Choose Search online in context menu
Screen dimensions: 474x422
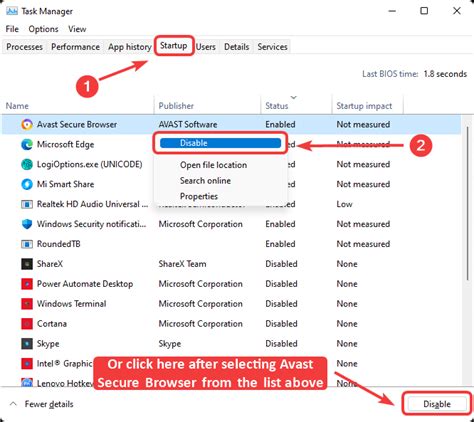(205, 180)
